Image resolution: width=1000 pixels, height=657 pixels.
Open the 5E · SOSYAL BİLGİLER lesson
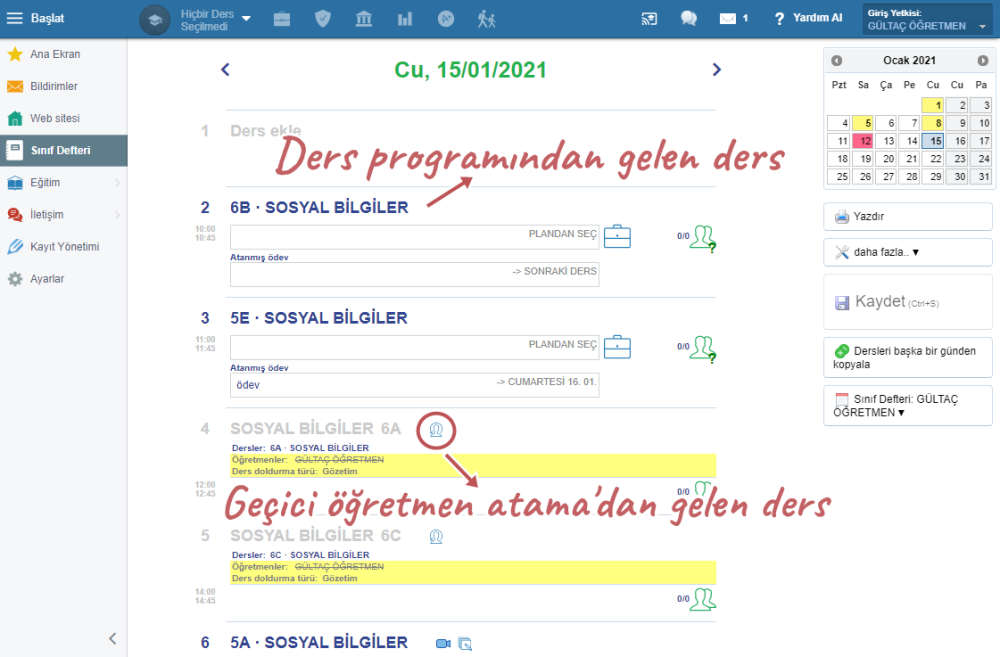point(319,318)
